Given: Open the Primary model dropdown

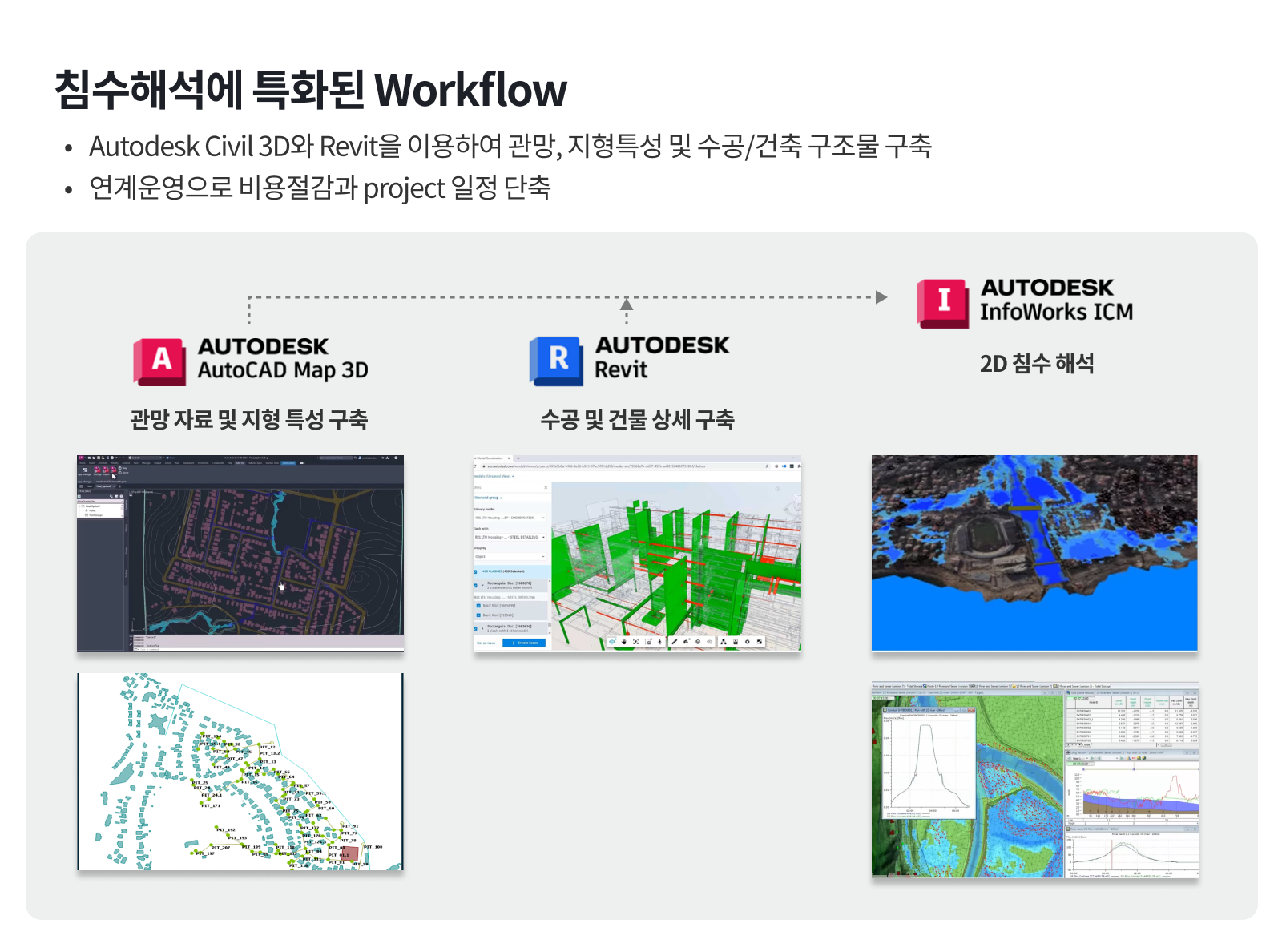Looking at the screenshot, I should click(x=510, y=518).
